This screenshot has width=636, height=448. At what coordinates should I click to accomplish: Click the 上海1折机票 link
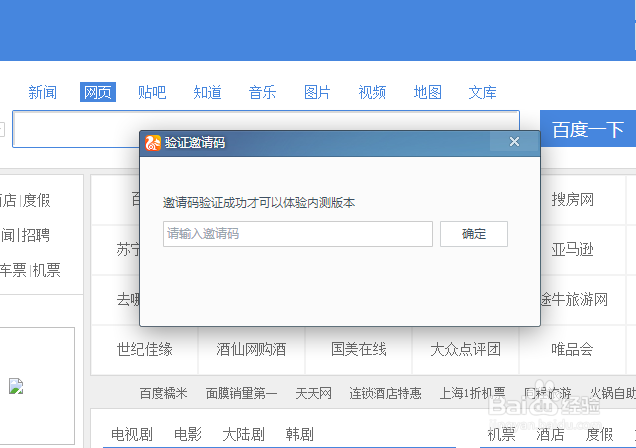pyautogui.click(x=473, y=393)
